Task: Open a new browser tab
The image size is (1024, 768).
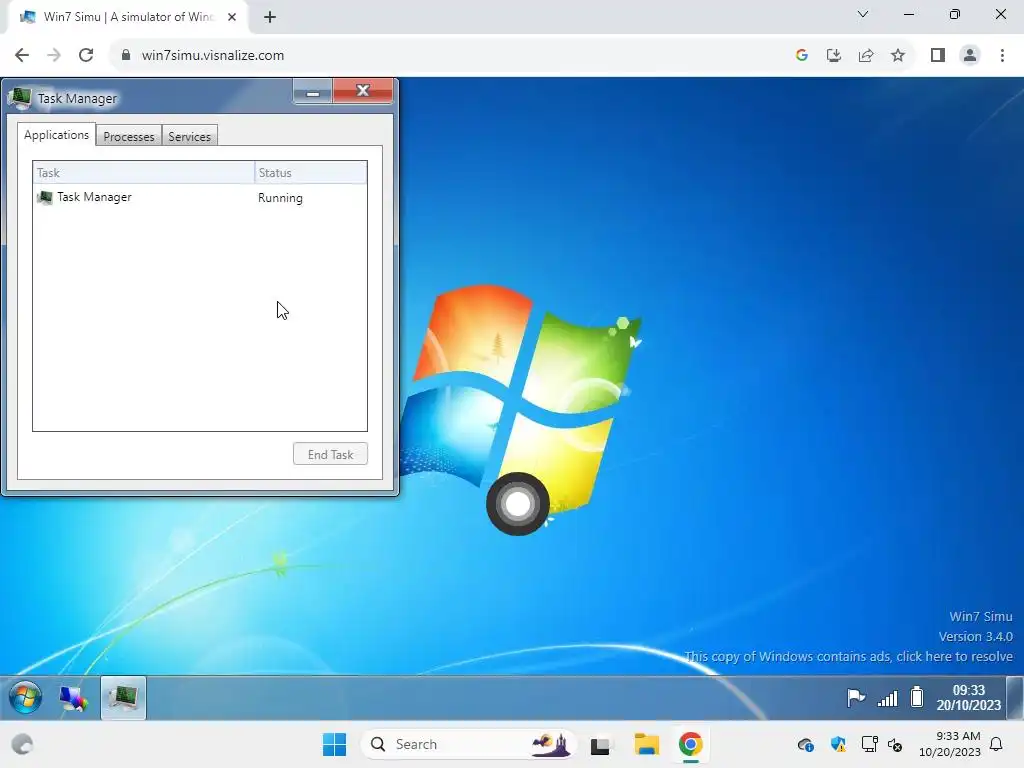Action: coord(270,17)
